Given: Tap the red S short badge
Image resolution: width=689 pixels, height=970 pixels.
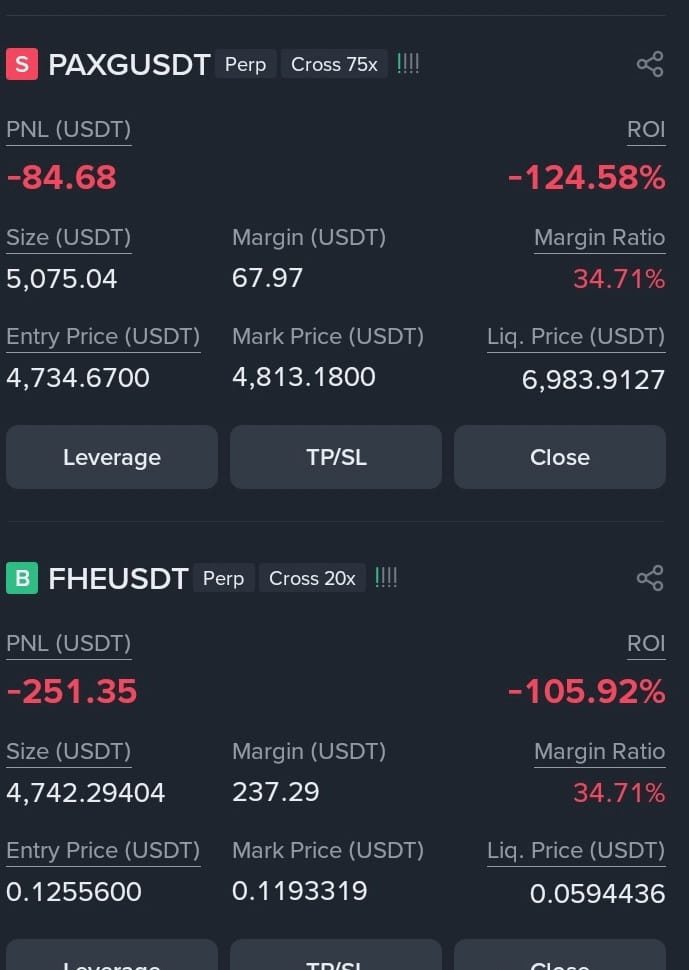Looking at the screenshot, I should [22, 64].
